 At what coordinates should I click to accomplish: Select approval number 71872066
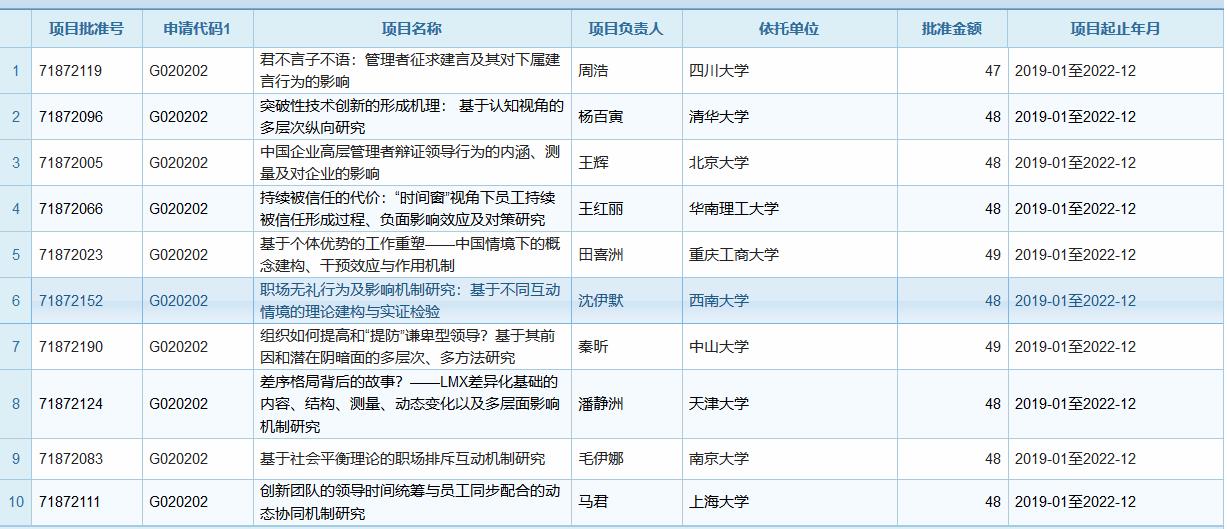[71, 209]
